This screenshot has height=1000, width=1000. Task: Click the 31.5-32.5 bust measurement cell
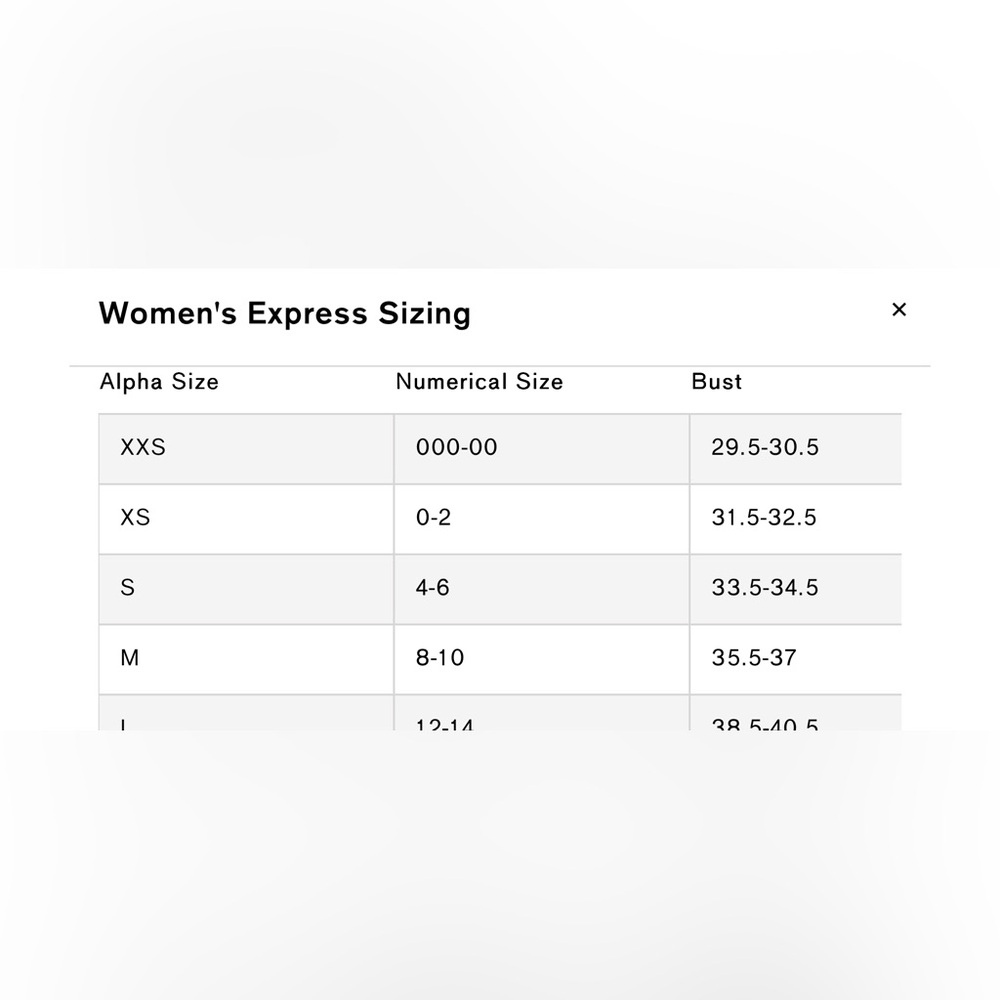[x=796, y=518]
